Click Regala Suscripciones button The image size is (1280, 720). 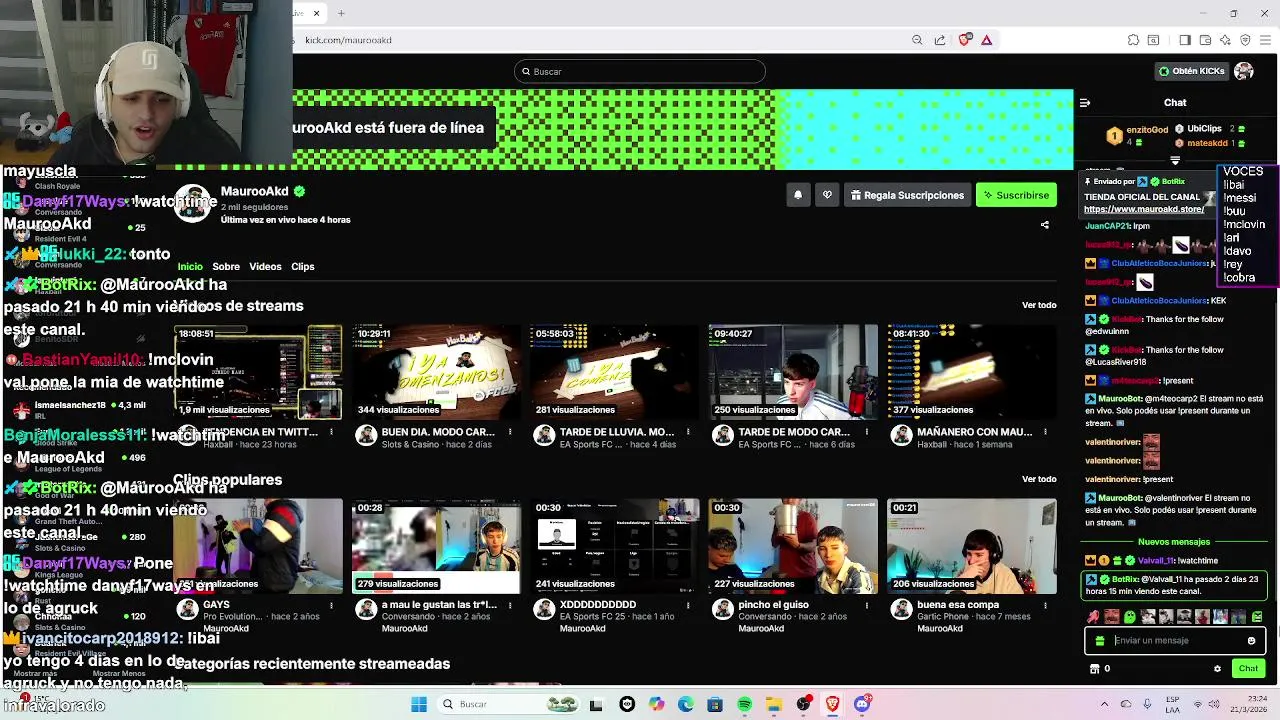(907, 195)
